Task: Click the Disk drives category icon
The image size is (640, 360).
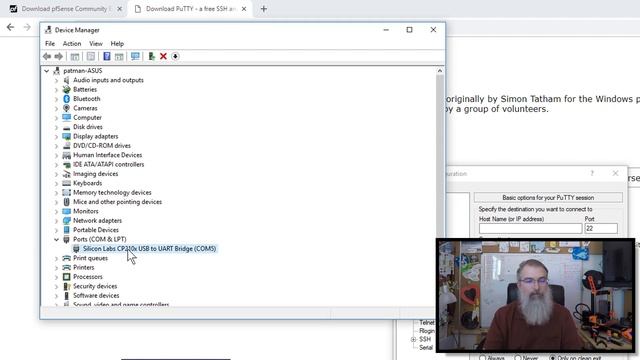Action: (67, 127)
